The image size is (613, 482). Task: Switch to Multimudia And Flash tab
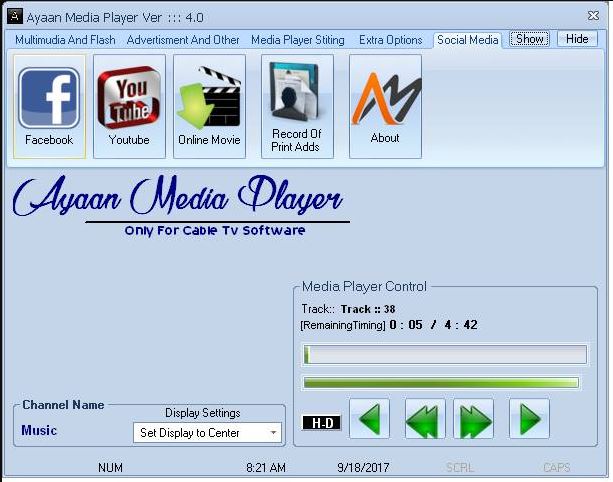[x=65, y=40]
